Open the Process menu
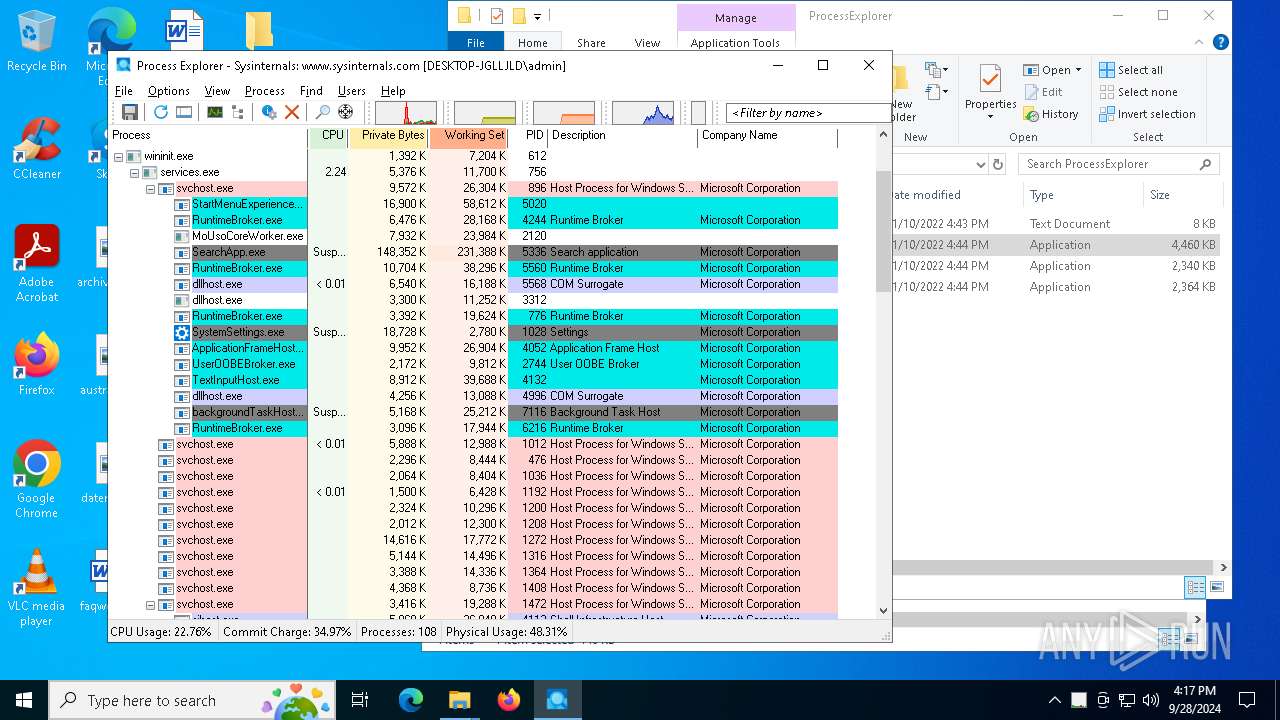The image size is (1280, 720). [x=265, y=91]
